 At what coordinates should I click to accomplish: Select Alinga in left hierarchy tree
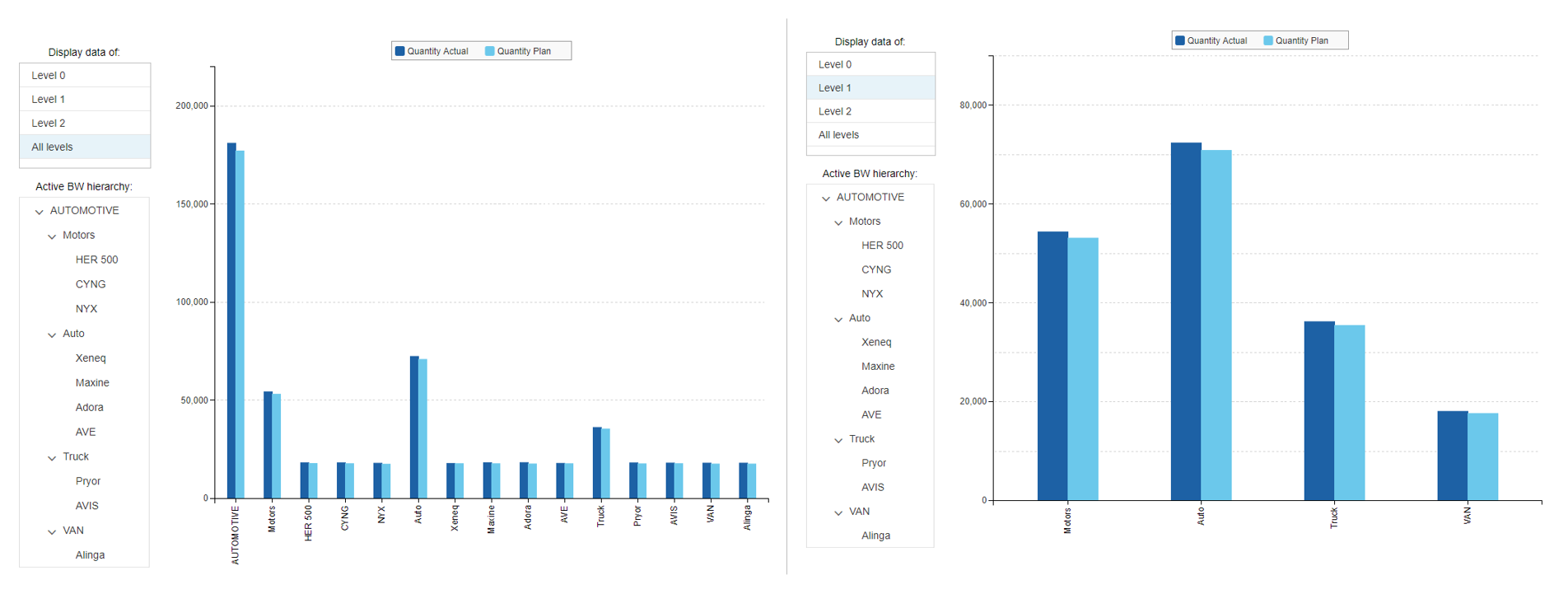pos(90,555)
